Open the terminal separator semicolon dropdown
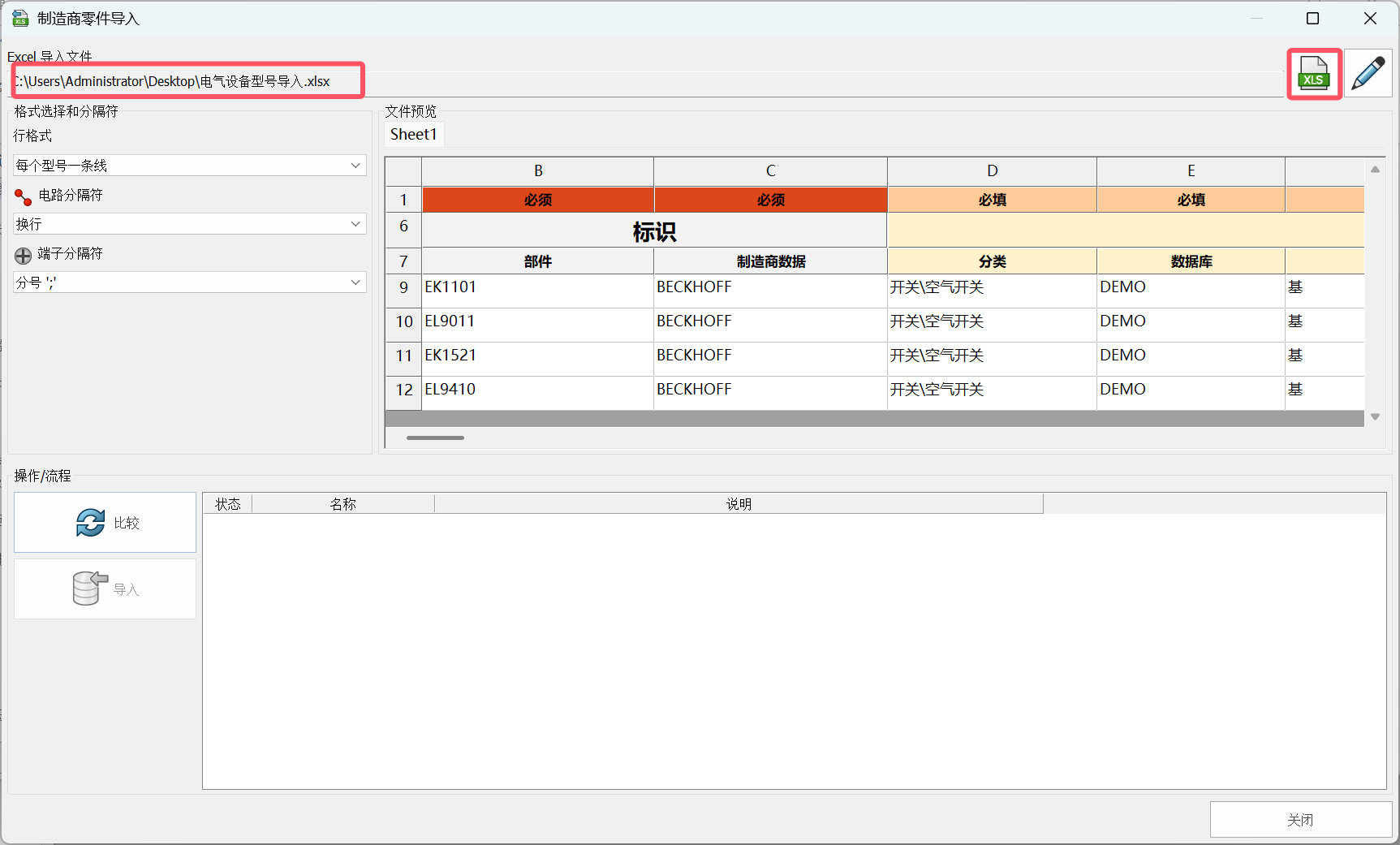This screenshot has height=845, width=1400. pyautogui.click(x=190, y=282)
